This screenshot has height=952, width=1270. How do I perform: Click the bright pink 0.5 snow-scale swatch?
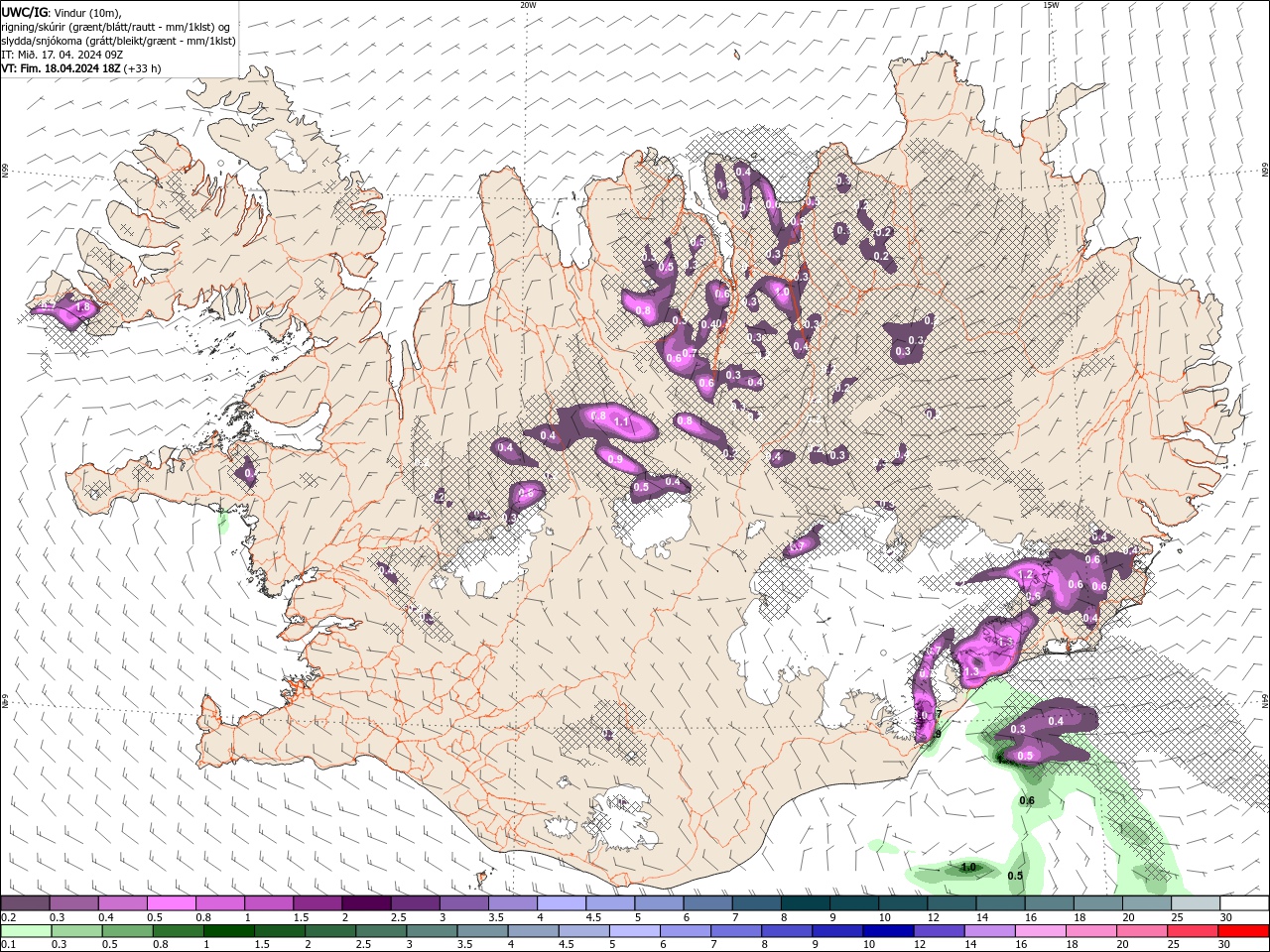pos(171,903)
